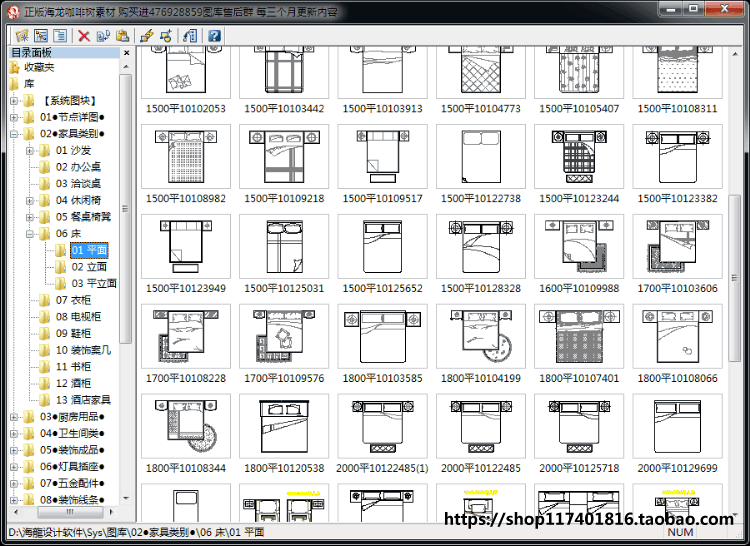Viewport: 750px width, 546px height.
Task: Click the list layout toolbar icon
Action: click(x=60, y=36)
